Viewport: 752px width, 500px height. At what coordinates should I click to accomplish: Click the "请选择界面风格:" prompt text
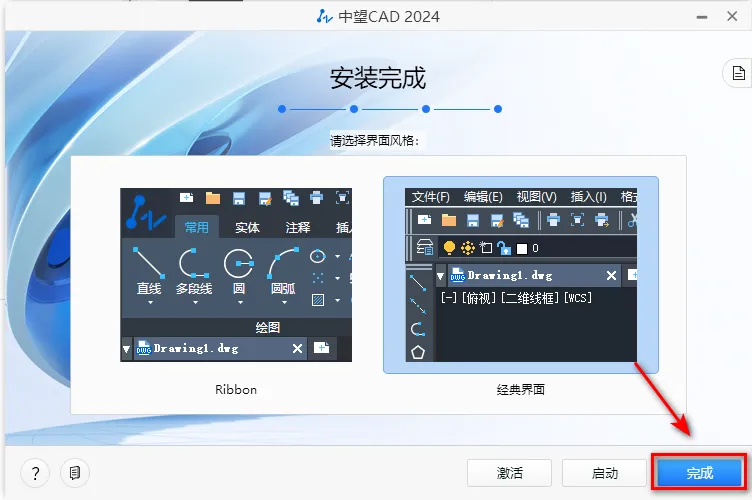[x=375, y=140]
